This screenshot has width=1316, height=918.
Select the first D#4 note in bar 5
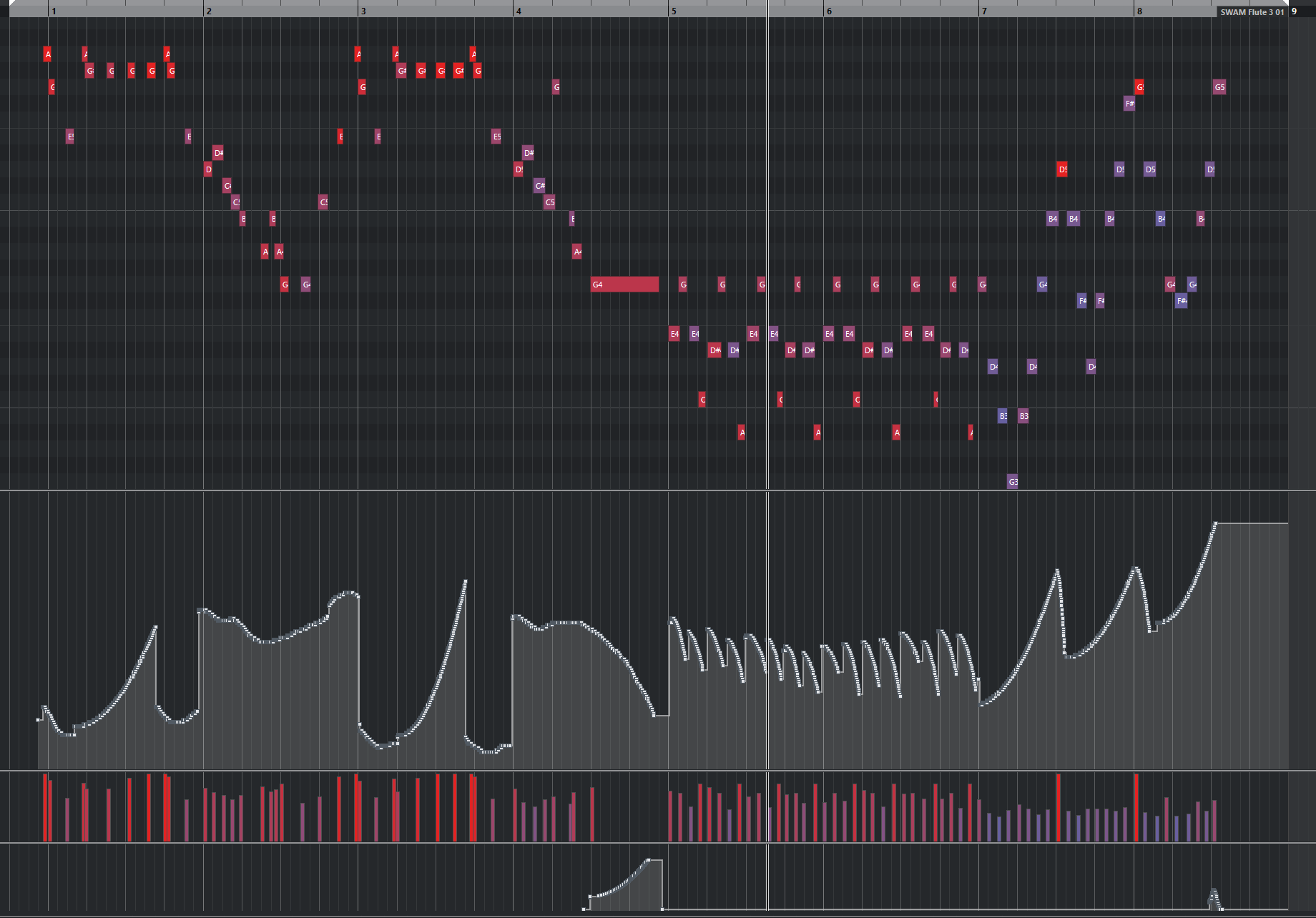click(x=715, y=350)
